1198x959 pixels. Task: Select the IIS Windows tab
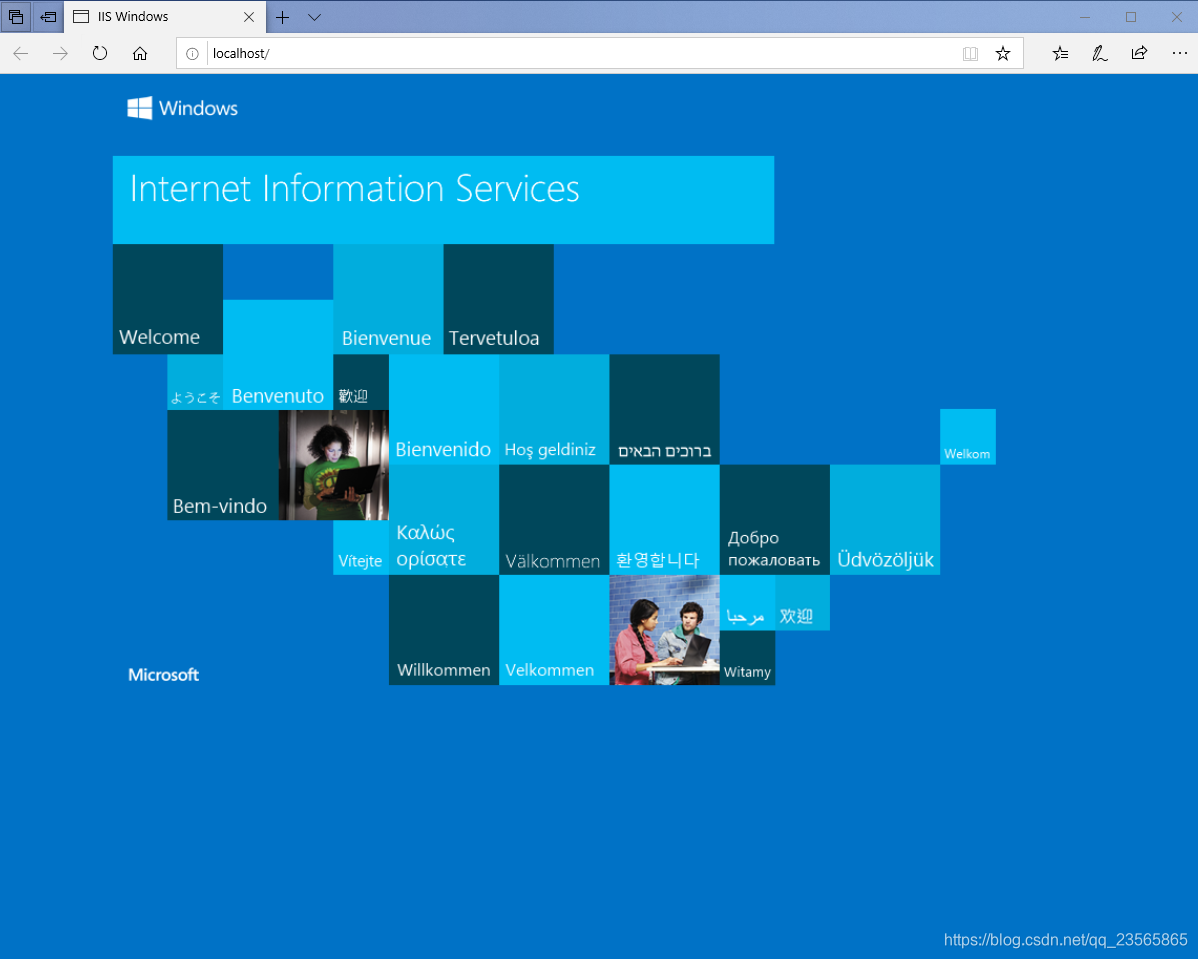point(164,17)
